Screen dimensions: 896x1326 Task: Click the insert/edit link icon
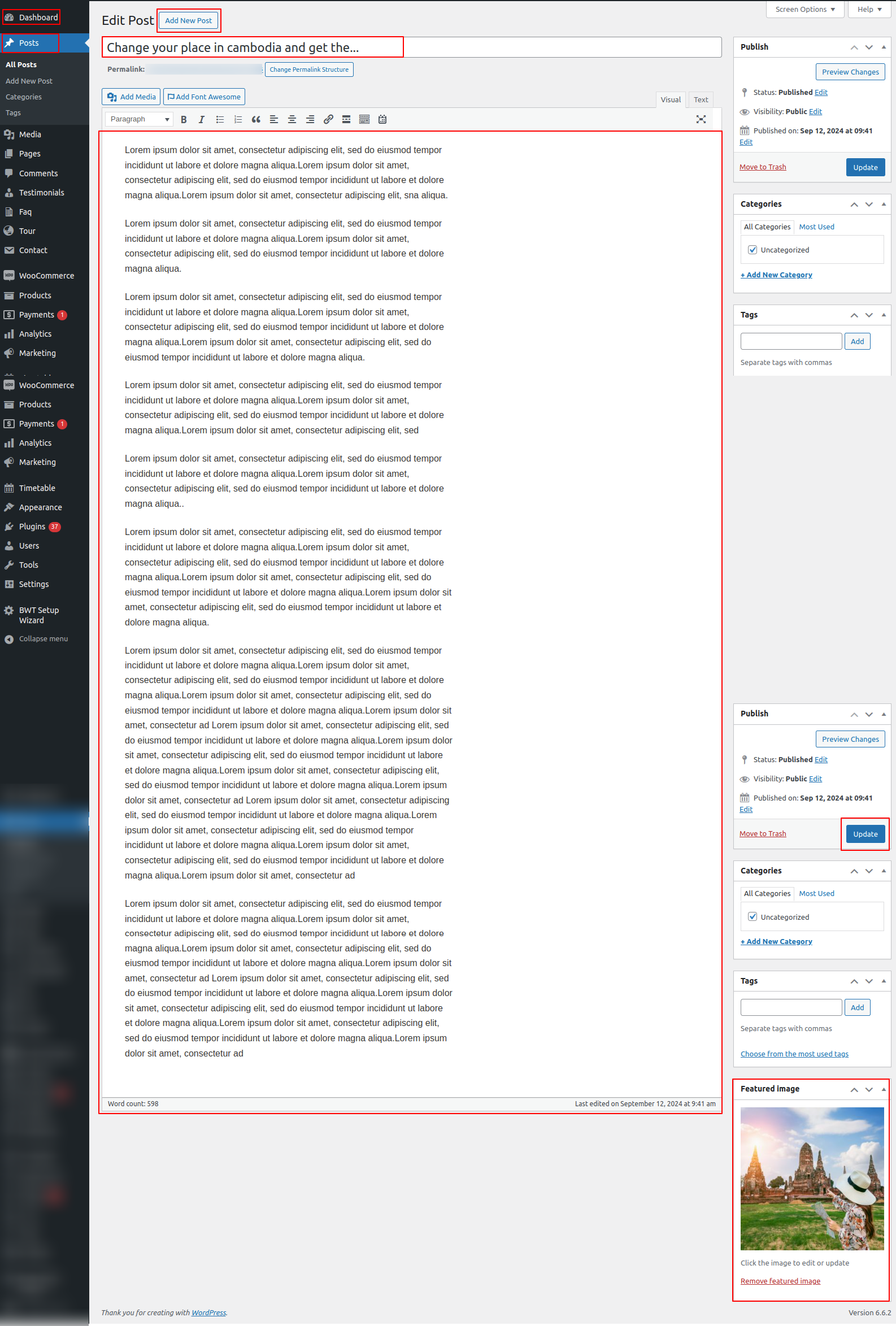[x=328, y=119]
